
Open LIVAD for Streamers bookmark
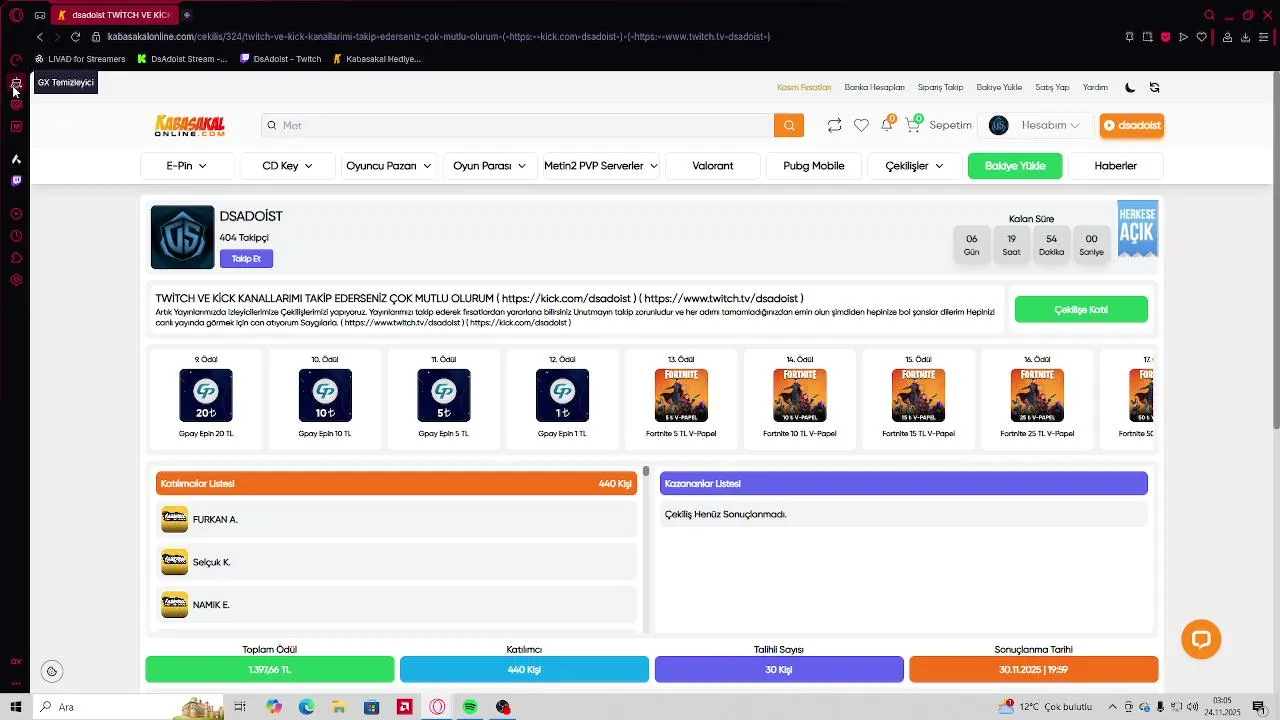(x=80, y=59)
